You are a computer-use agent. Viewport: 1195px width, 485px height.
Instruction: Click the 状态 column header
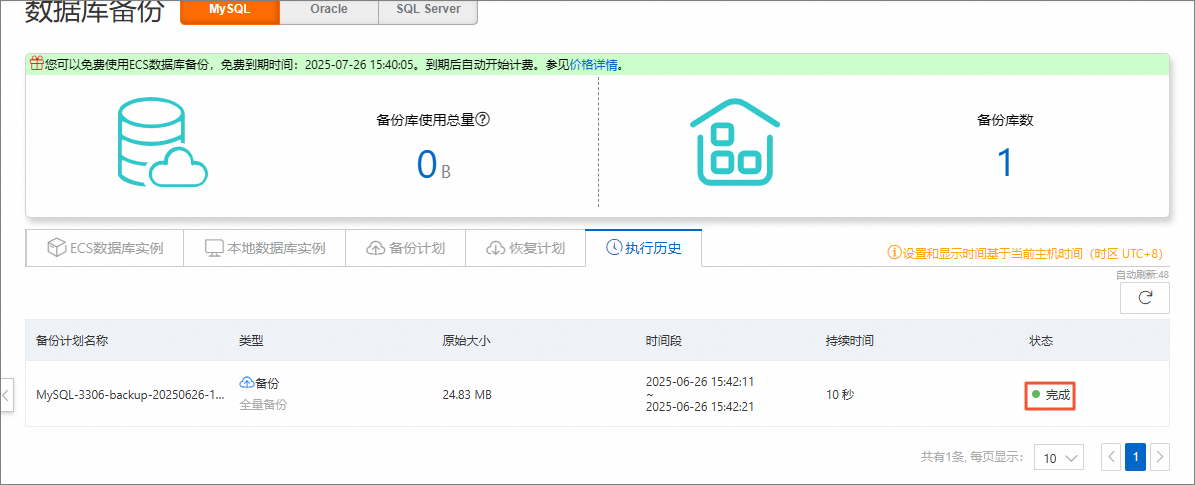click(x=1041, y=341)
